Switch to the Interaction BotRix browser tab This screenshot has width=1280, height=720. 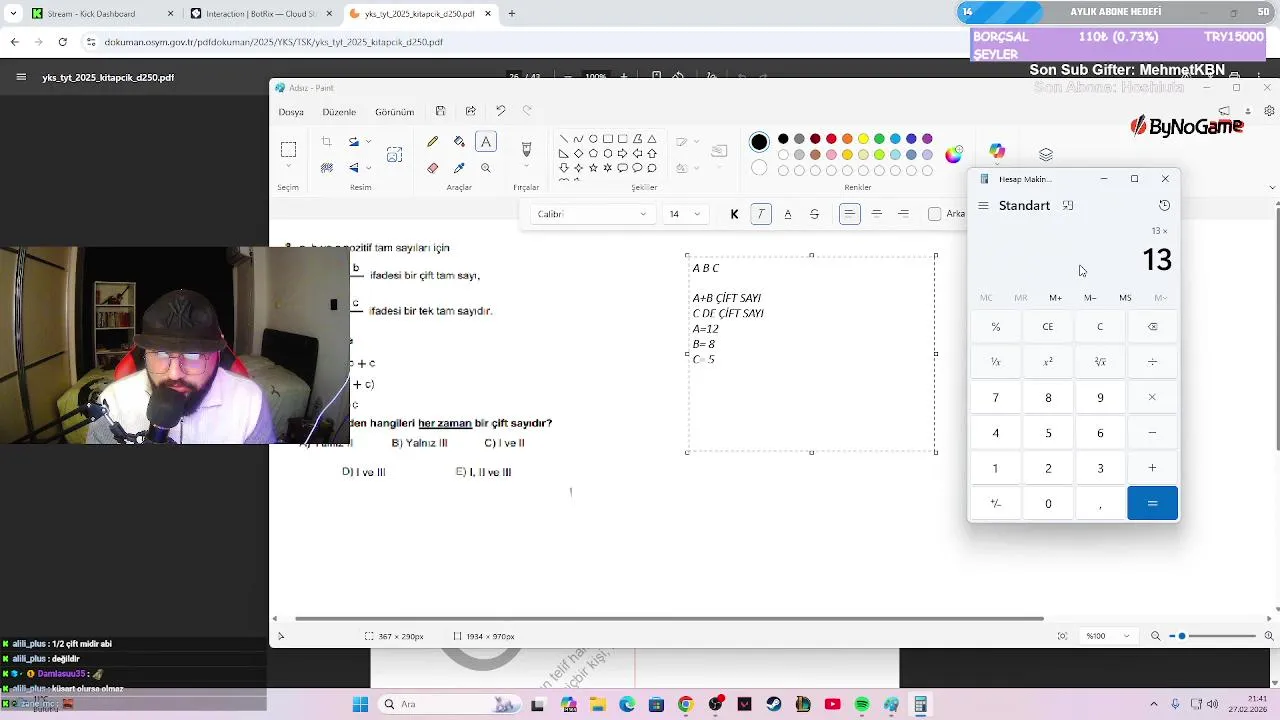click(260, 14)
